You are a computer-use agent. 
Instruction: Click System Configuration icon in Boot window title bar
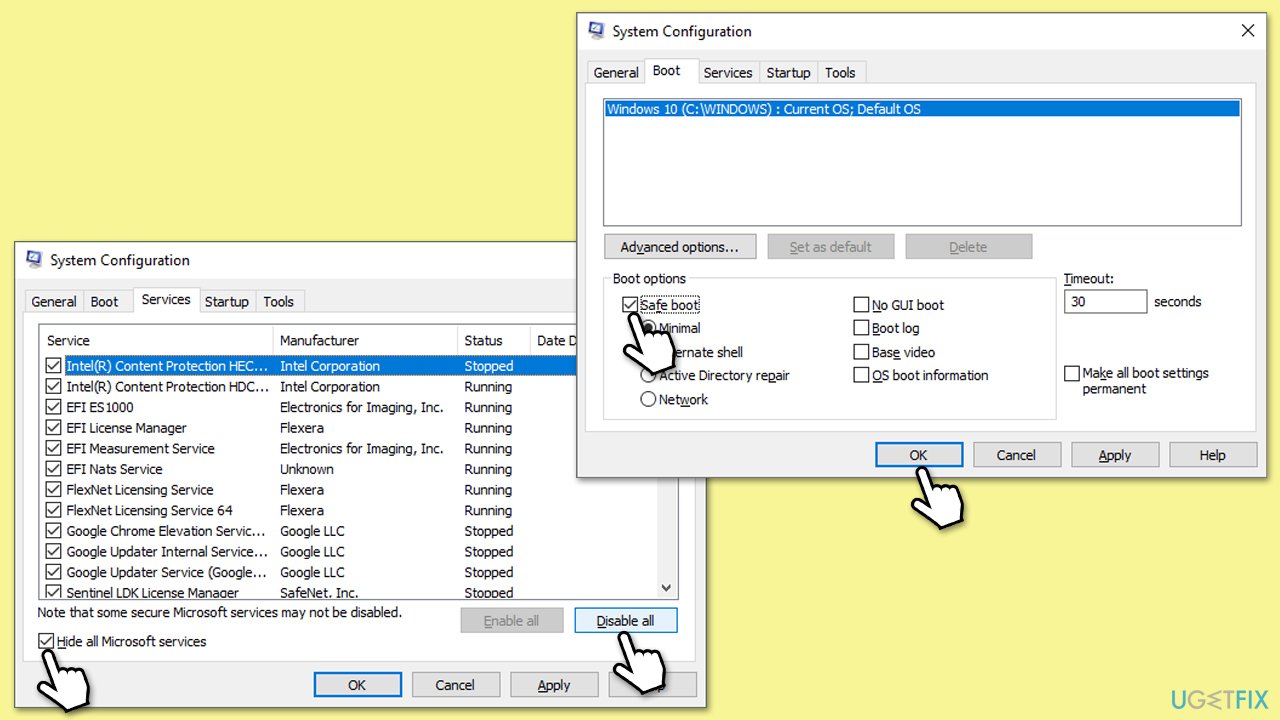(597, 31)
